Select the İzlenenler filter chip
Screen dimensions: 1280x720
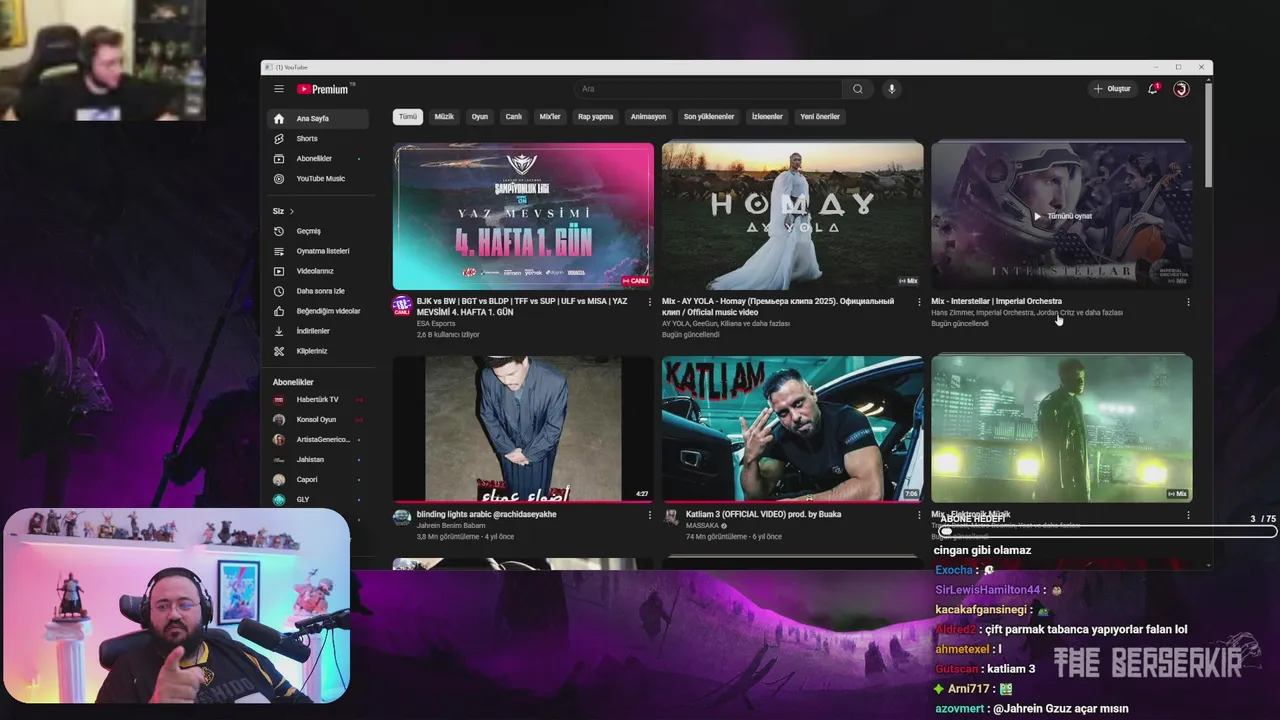[767, 116]
